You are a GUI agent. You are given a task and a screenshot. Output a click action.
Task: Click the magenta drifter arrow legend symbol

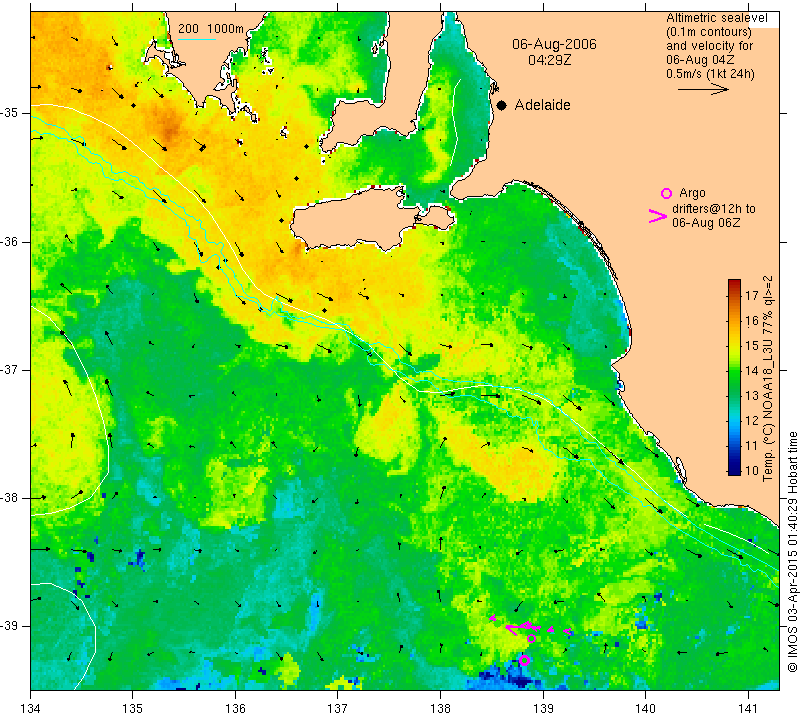tap(658, 216)
